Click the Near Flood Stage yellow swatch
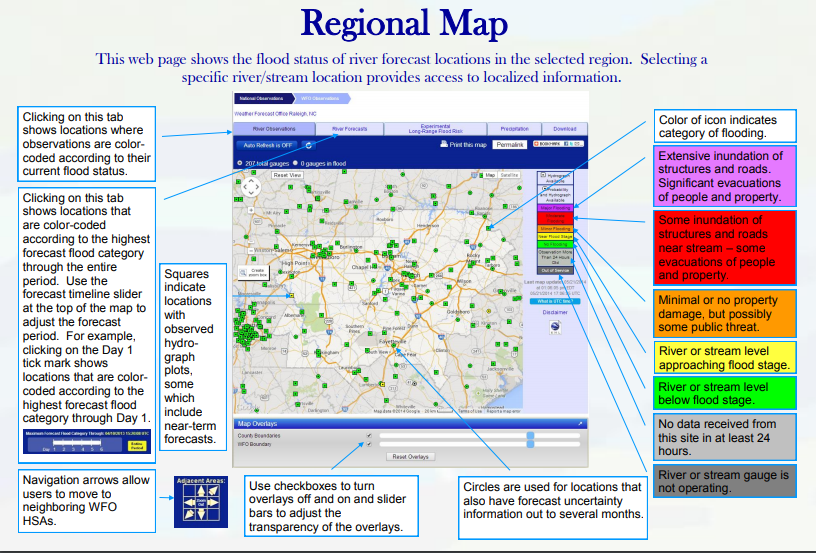This screenshot has height=553, width=816. 555,236
